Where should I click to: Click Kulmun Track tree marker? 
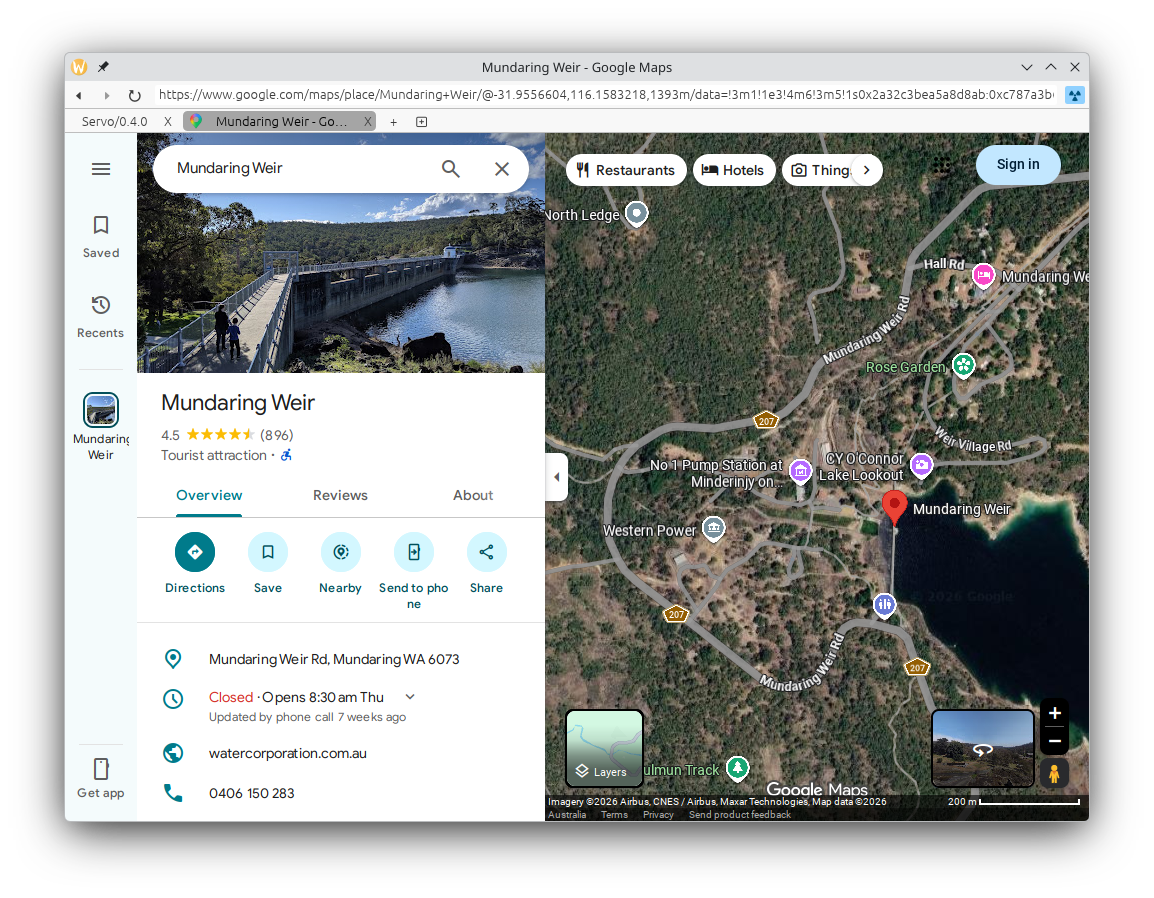[737, 768]
